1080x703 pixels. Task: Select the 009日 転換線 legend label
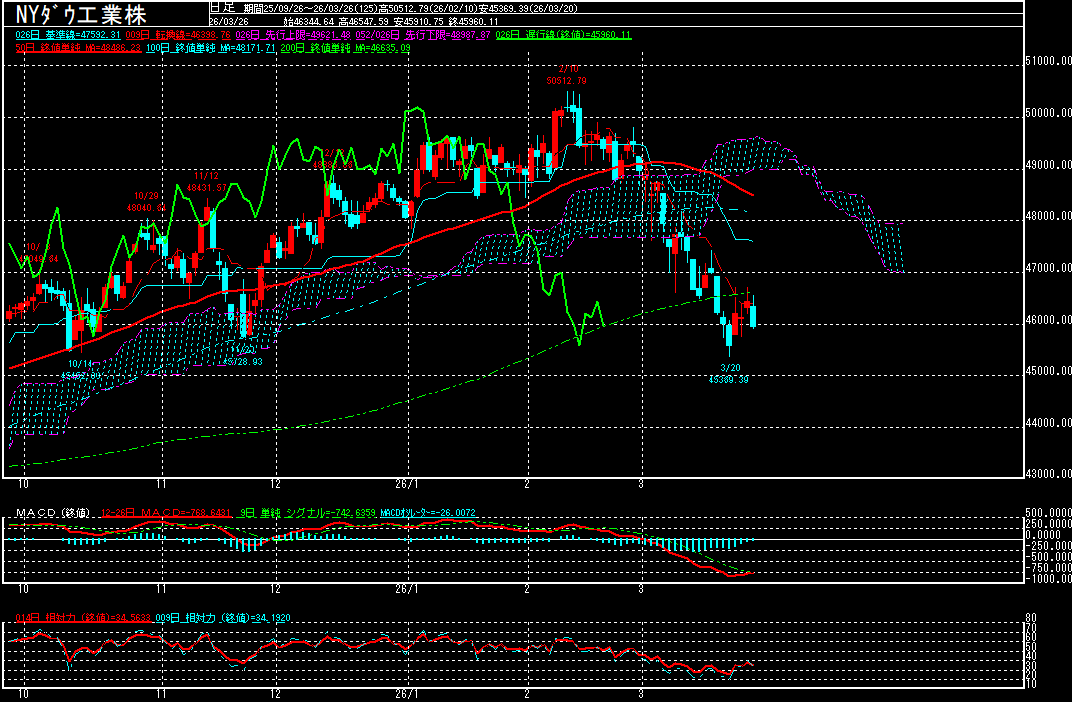(x=190, y=34)
